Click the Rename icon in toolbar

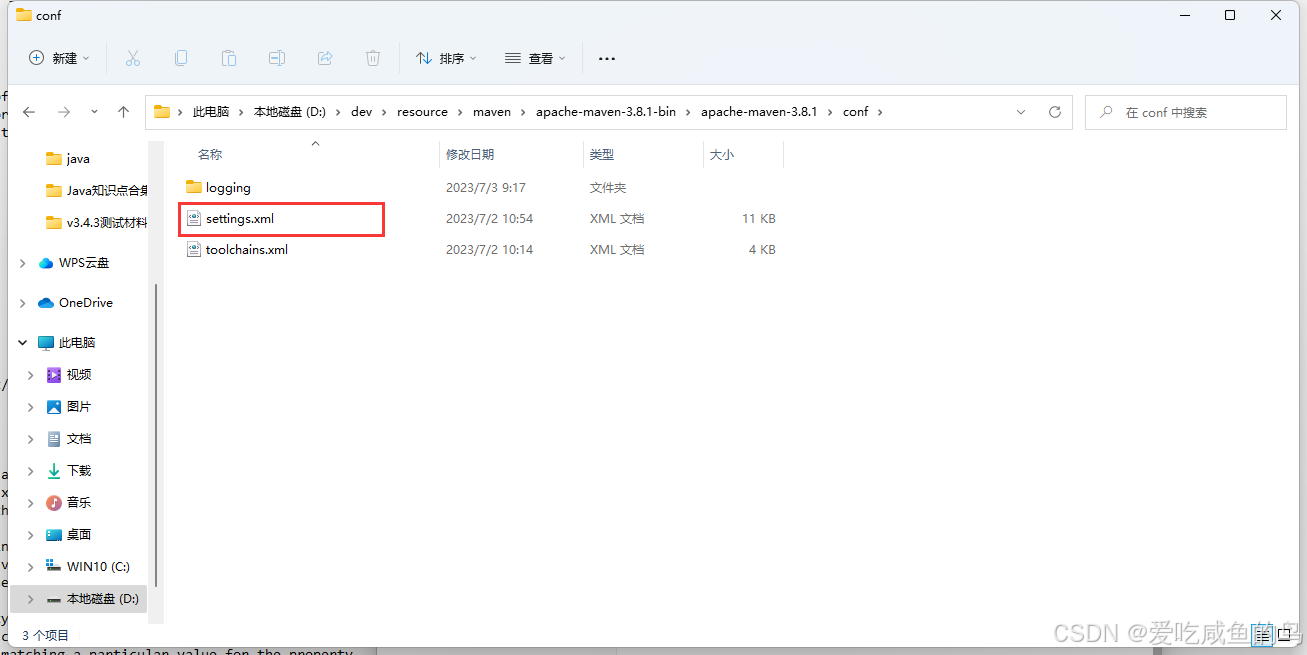(277, 58)
